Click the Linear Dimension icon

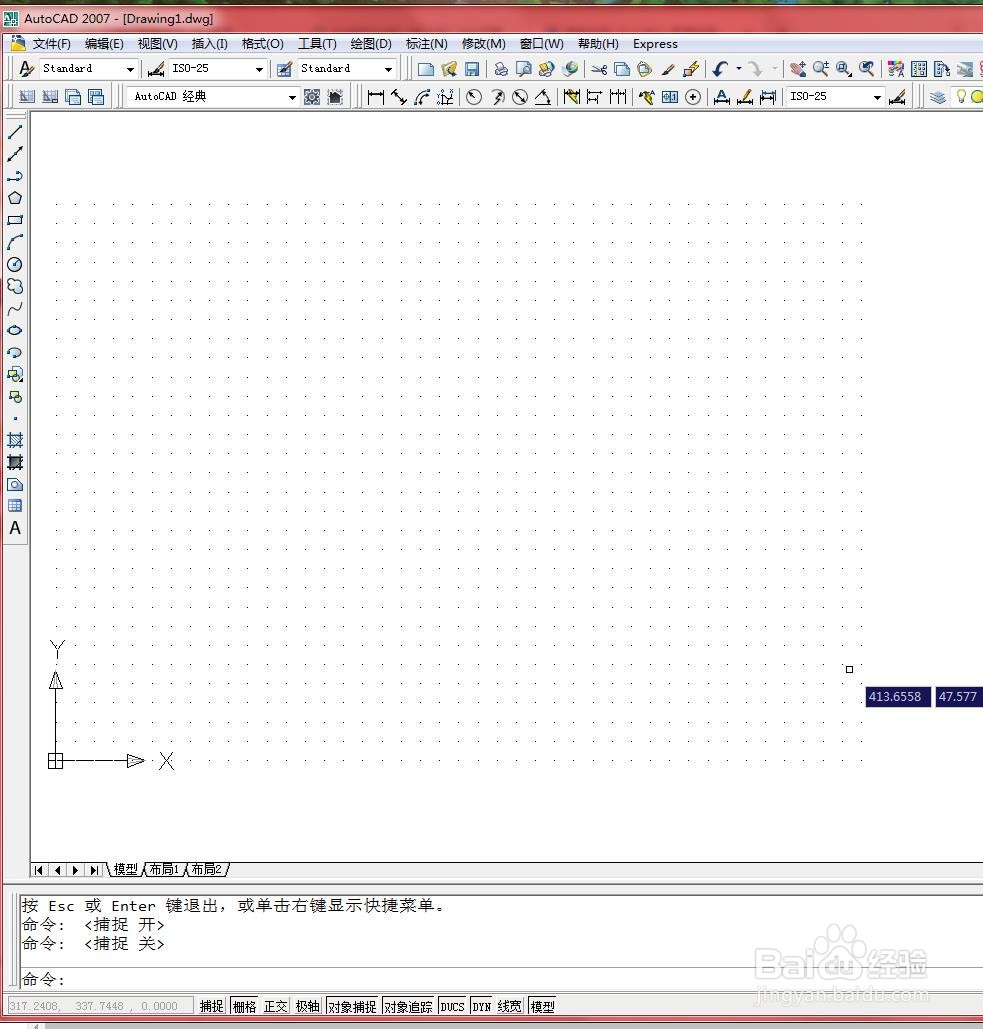376,97
